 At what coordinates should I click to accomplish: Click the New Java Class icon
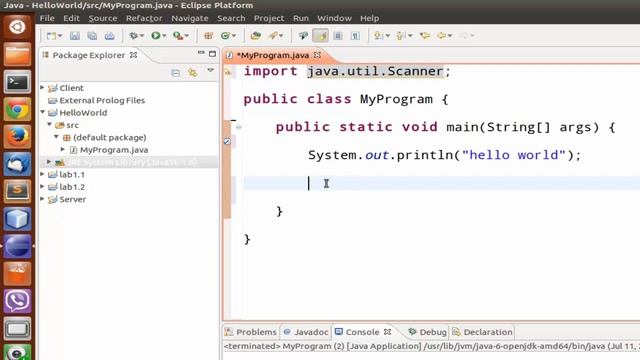pyautogui.click(x=225, y=36)
